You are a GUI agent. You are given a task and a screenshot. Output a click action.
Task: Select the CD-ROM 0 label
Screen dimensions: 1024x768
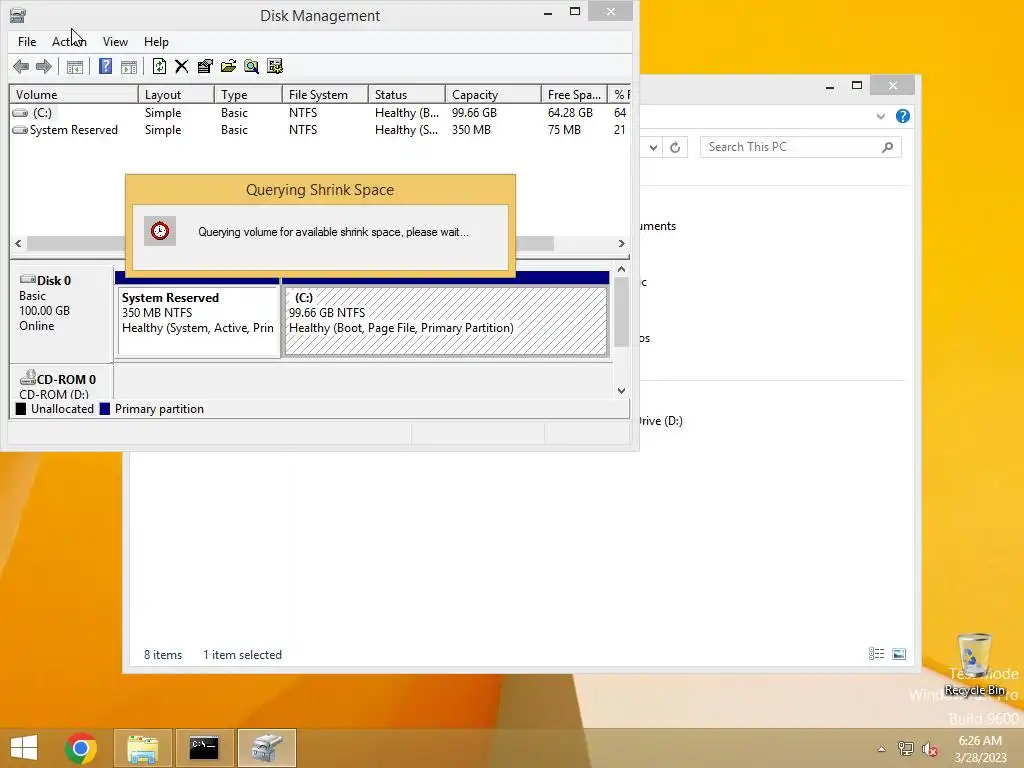(x=61, y=383)
